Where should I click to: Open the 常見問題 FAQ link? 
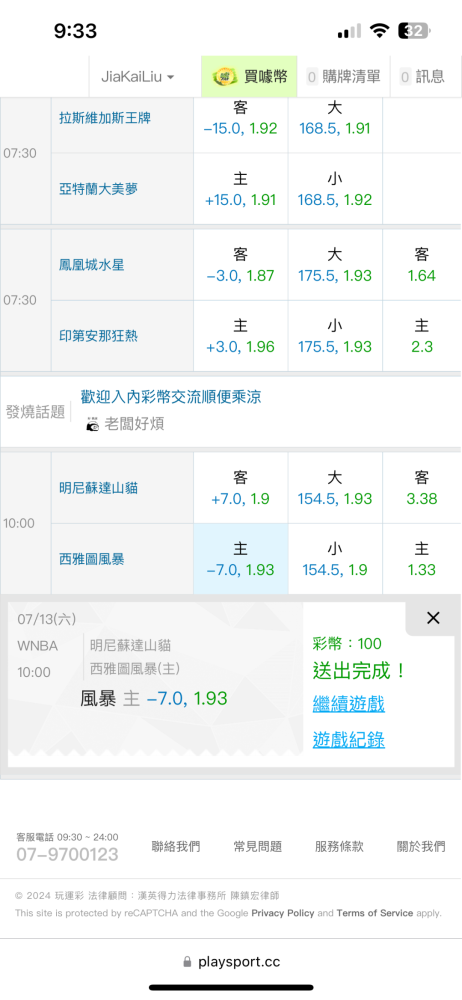[257, 846]
